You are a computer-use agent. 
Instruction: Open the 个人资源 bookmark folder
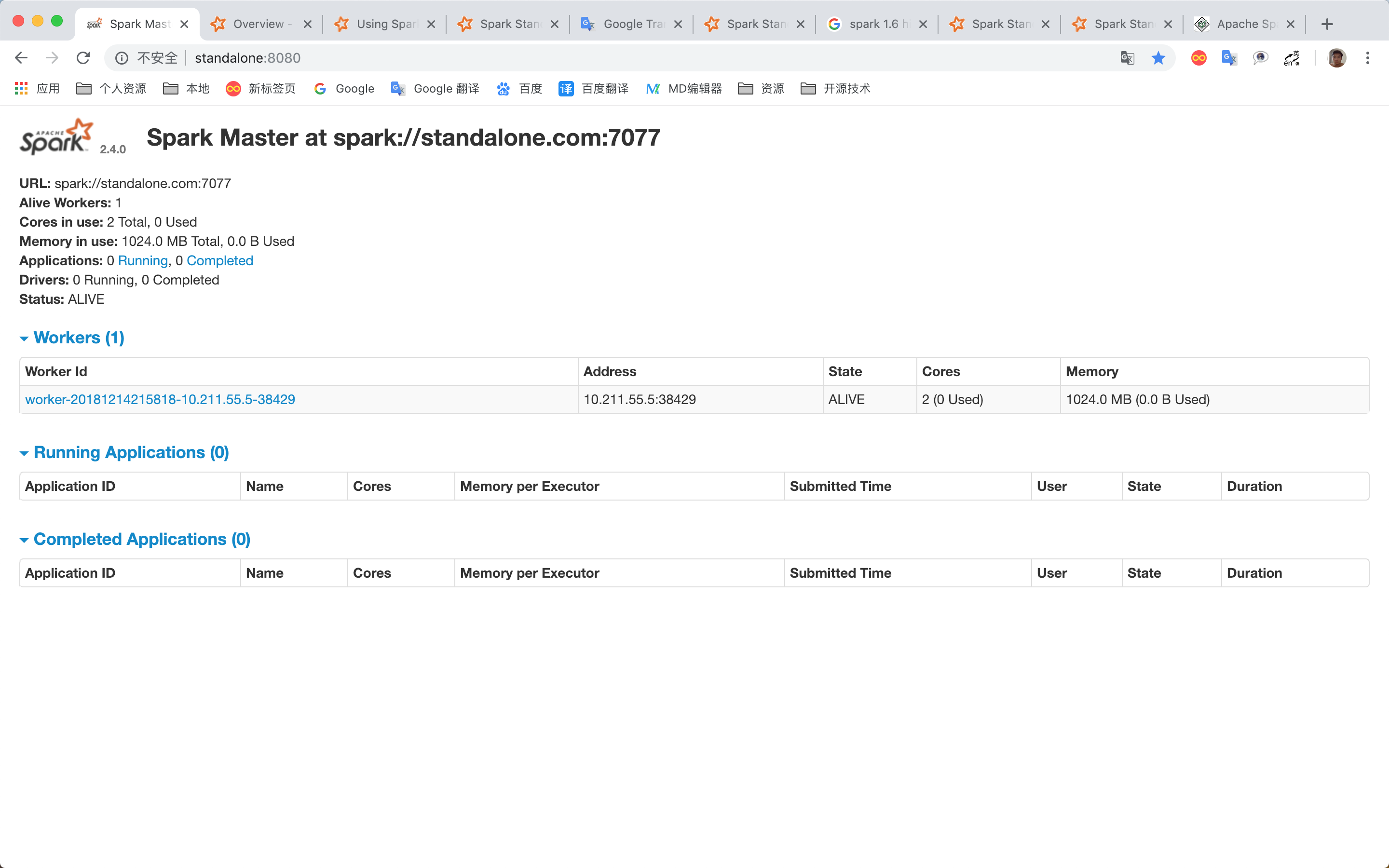[x=111, y=88]
